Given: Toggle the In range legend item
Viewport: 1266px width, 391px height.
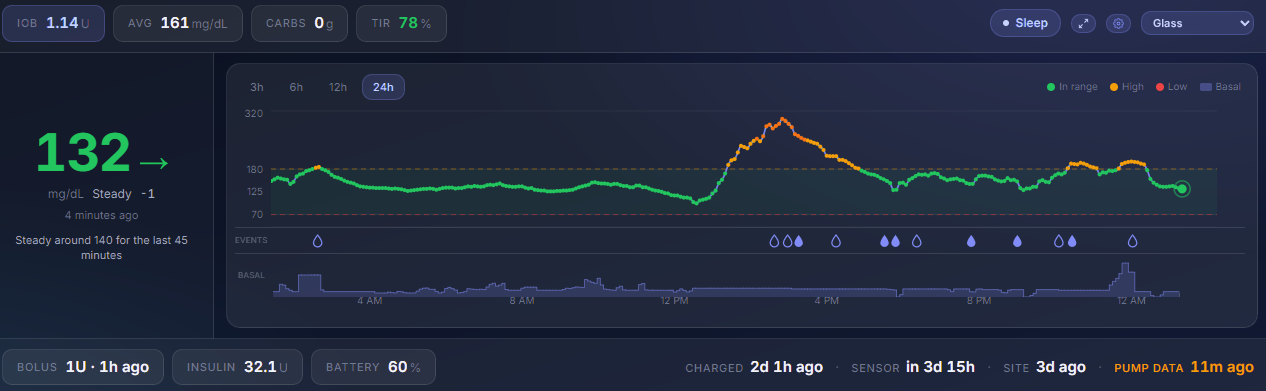Looking at the screenshot, I should [1072, 87].
